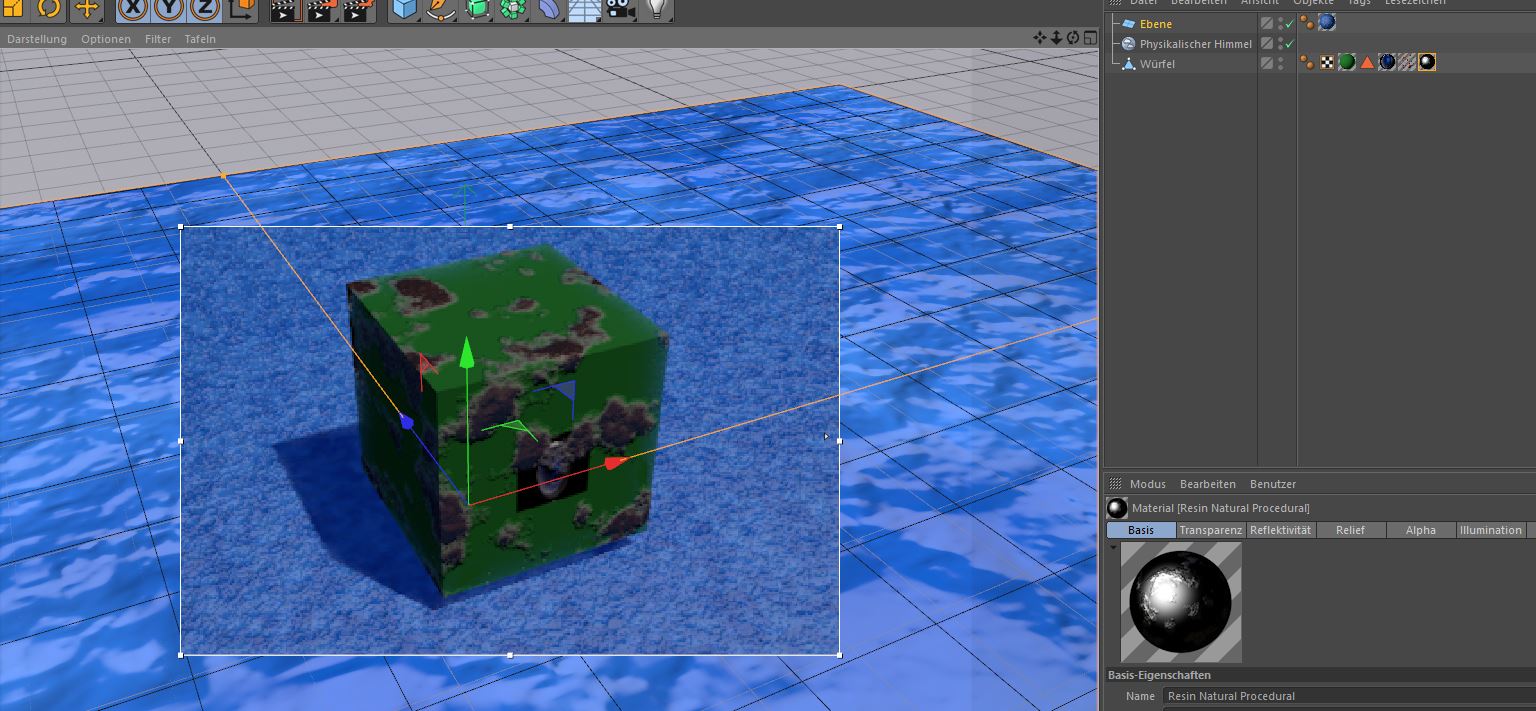
Task: Click the Phong tag on Würfel
Action: [1307, 62]
